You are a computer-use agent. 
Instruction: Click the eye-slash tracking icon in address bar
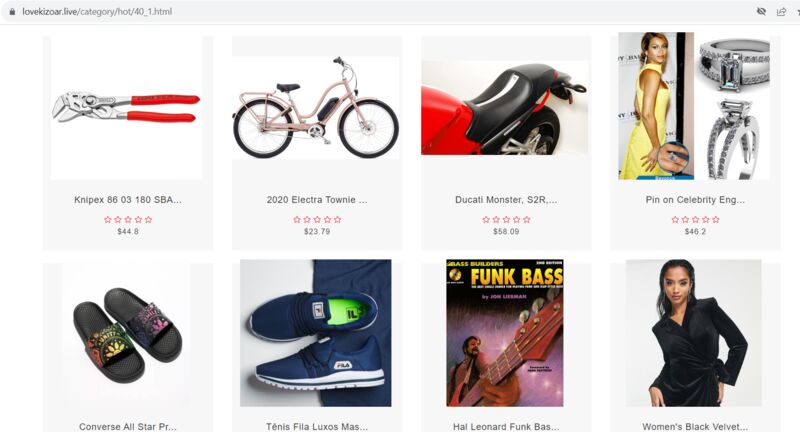coord(761,11)
